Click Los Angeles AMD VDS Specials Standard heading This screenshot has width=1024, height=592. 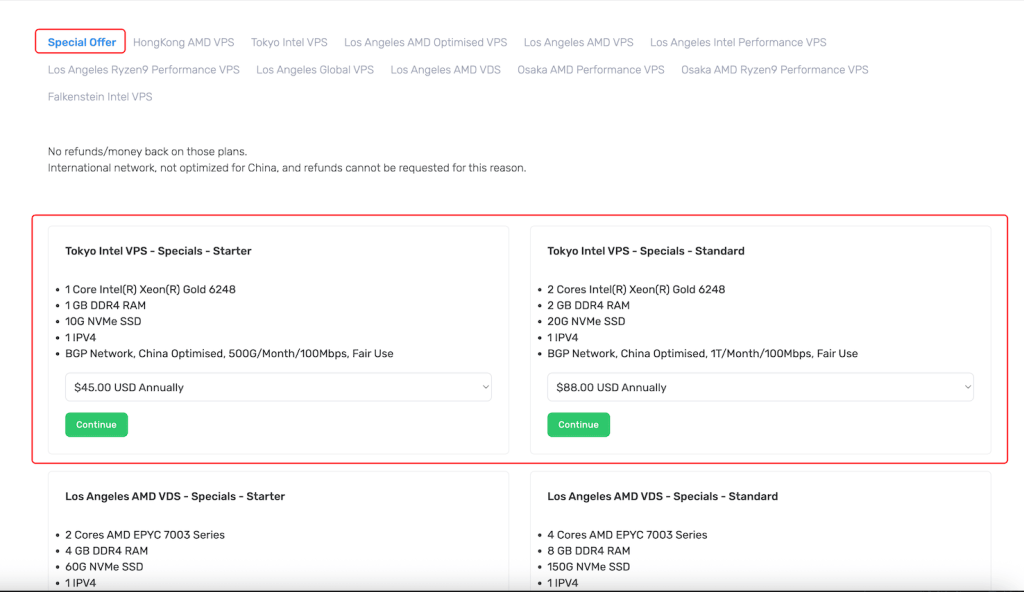point(662,496)
